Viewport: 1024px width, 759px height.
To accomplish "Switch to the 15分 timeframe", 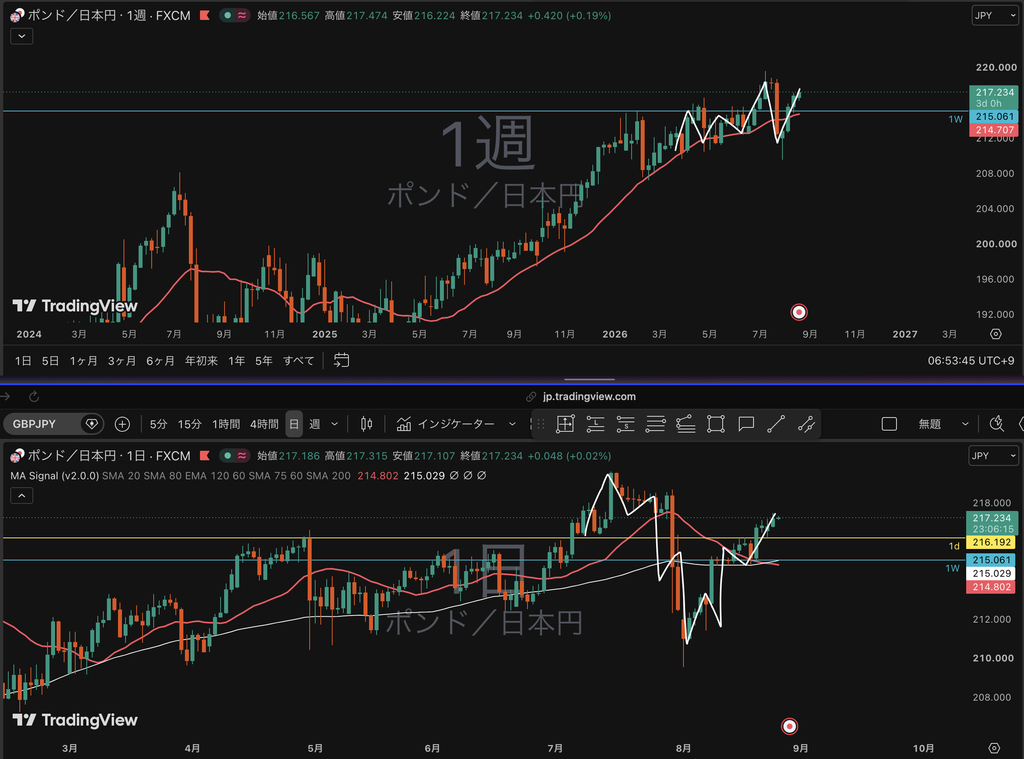I will pos(189,424).
